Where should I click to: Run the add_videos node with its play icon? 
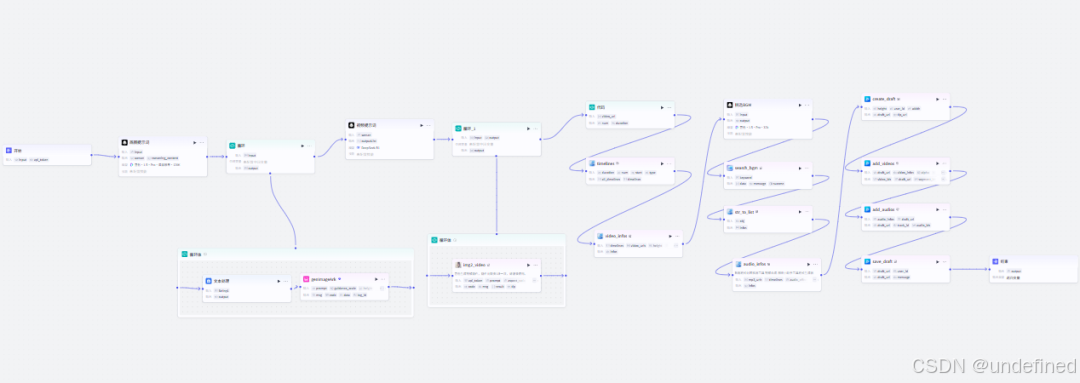click(x=937, y=164)
